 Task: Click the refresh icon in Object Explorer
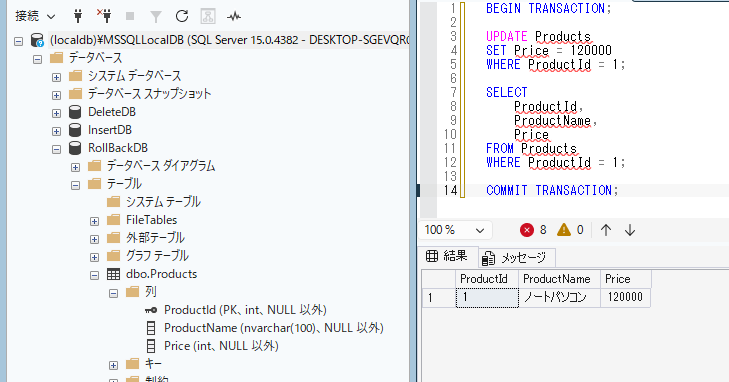tap(182, 16)
